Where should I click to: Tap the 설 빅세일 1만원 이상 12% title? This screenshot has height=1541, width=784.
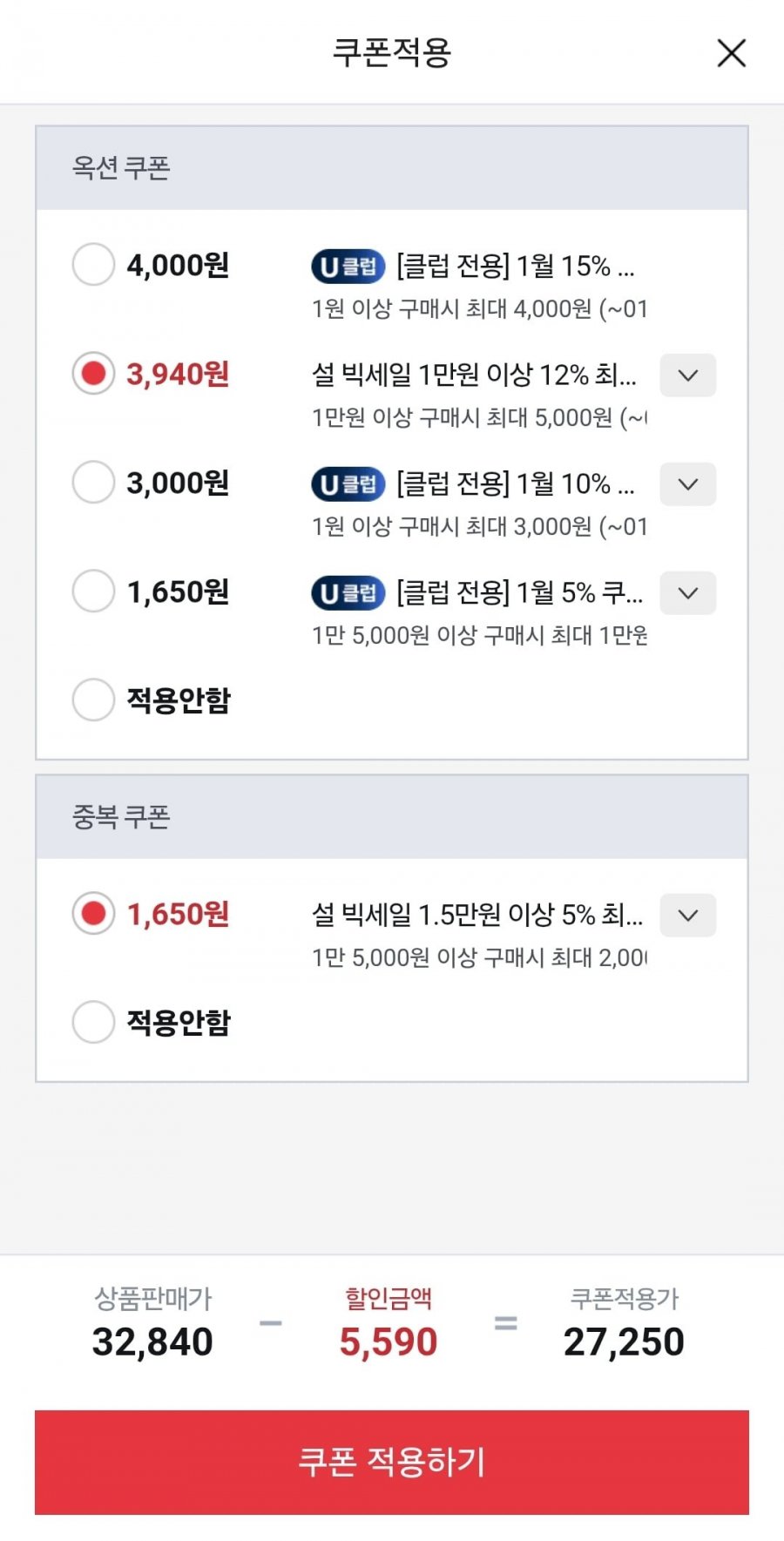point(474,375)
